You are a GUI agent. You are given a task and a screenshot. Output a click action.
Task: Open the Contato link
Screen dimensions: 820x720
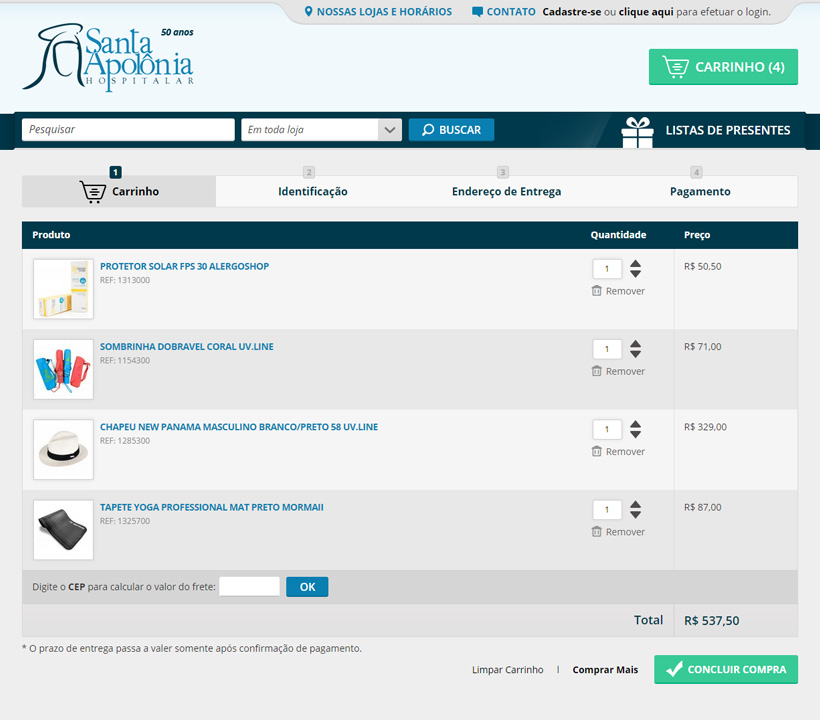pos(504,12)
